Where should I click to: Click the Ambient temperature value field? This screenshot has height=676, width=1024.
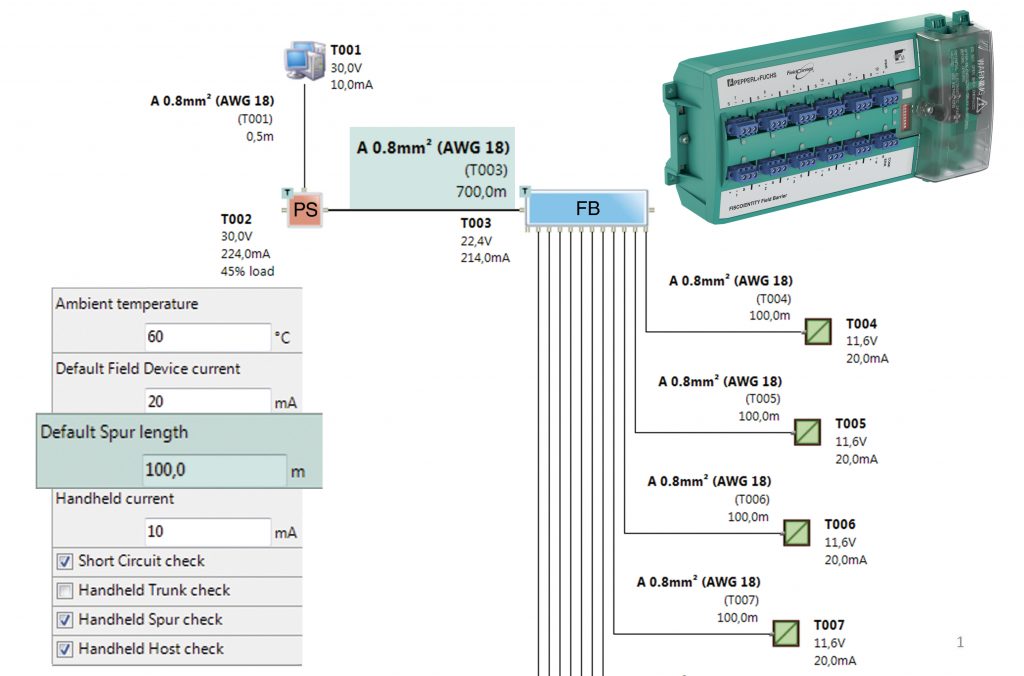pos(206,337)
